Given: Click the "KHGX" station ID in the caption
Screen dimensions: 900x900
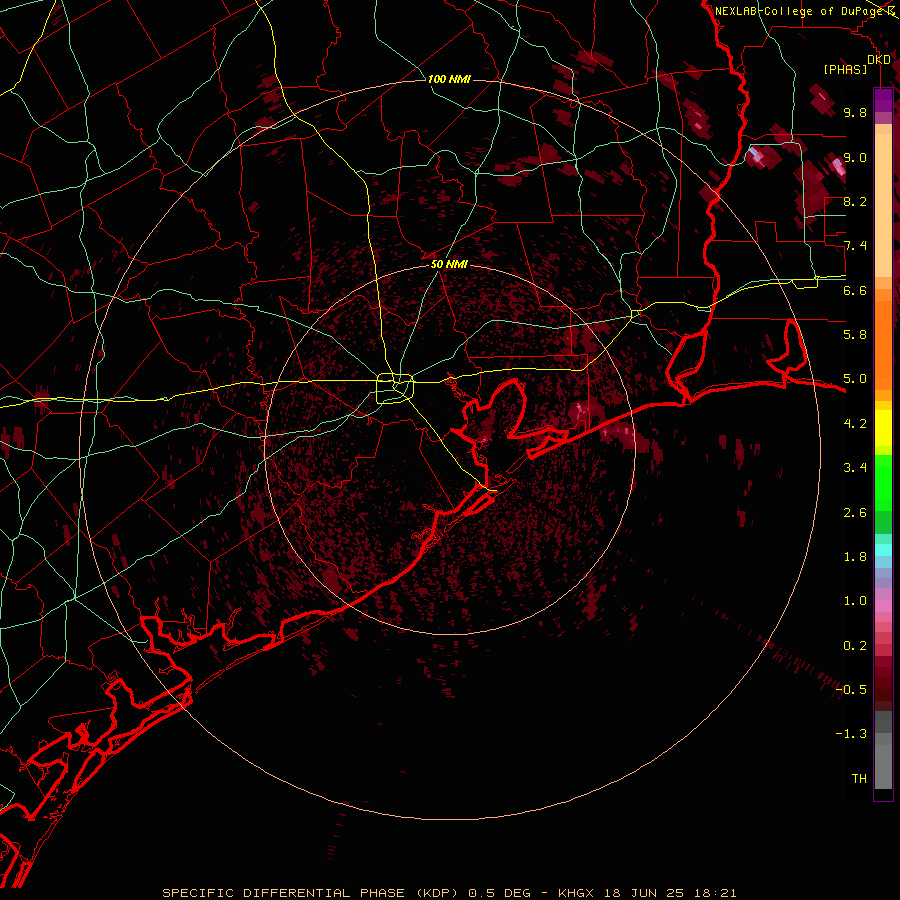Looking at the screenshot, I should [574, 893].
